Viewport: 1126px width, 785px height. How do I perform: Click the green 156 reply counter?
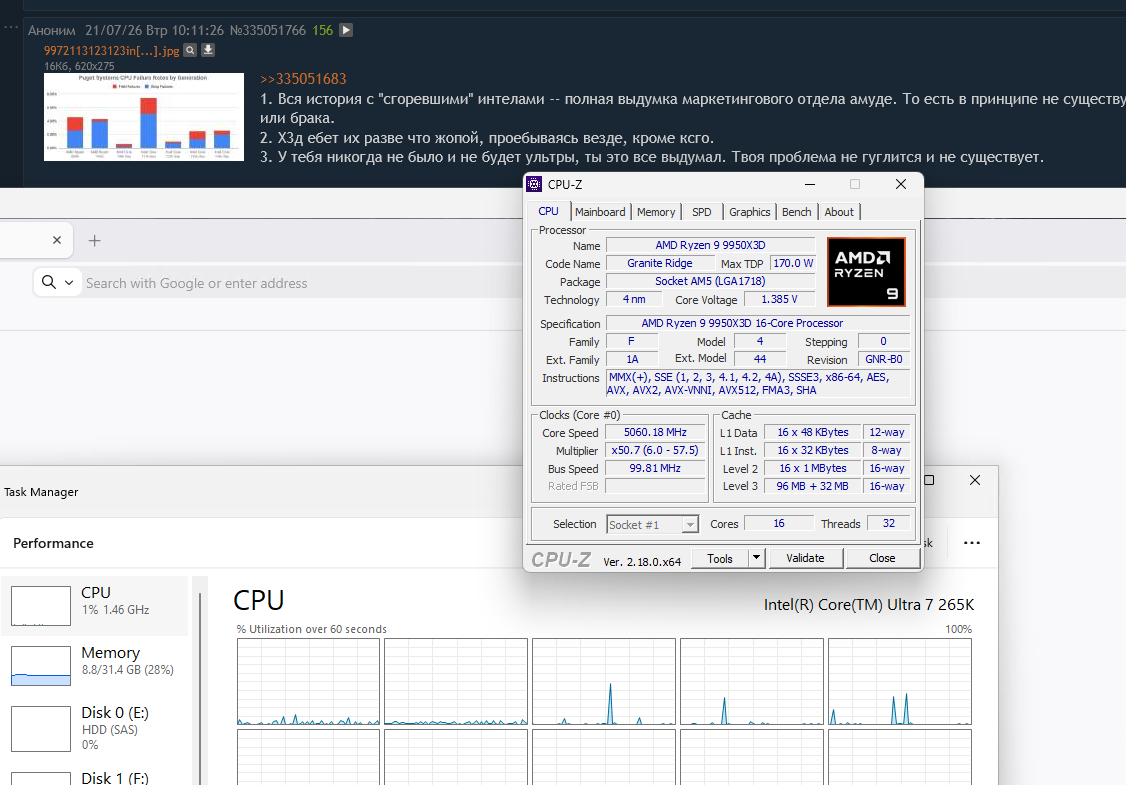(x=322, y=30)
